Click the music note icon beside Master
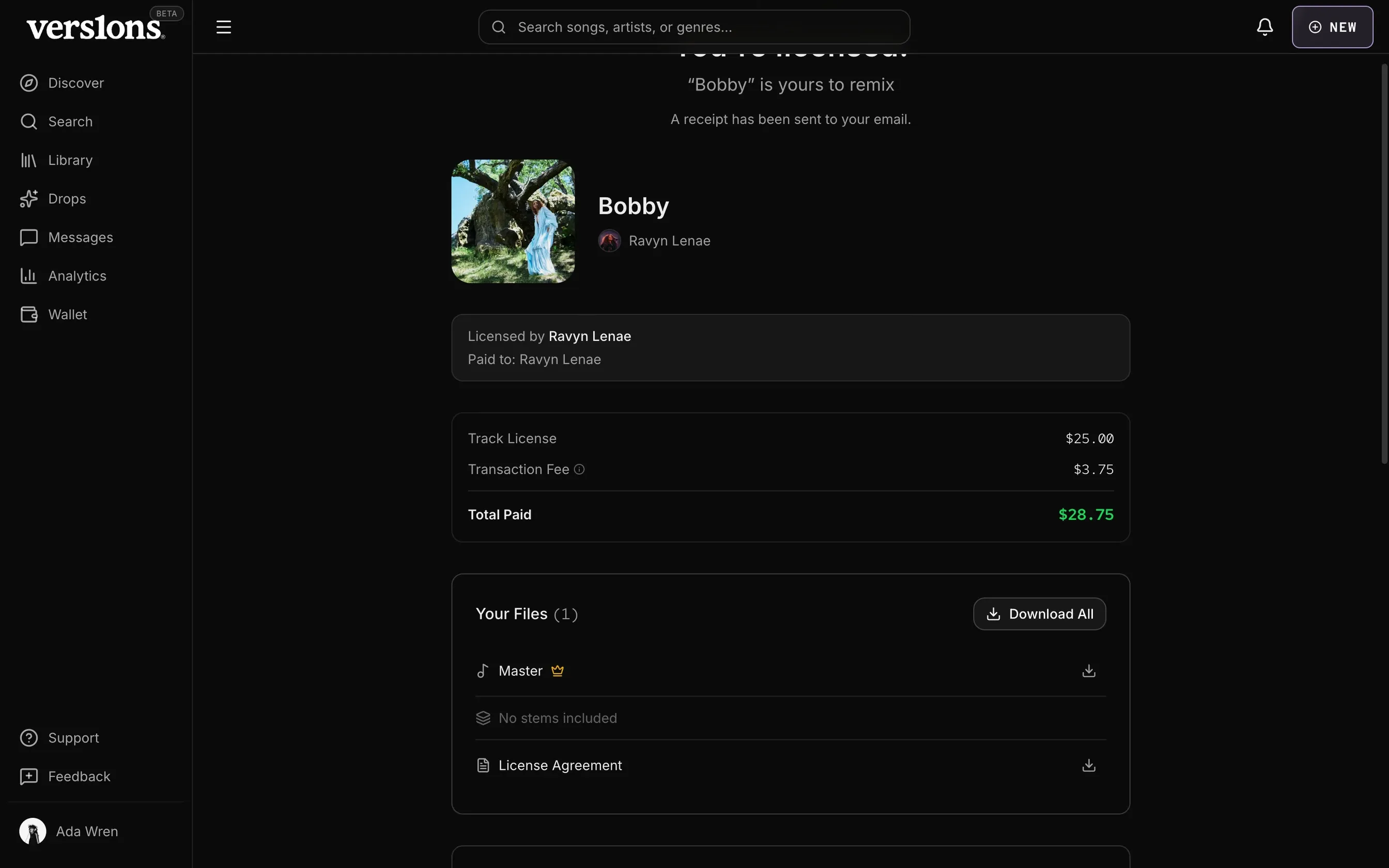Image resolution: width=1389 pixels, height=868 pixels. [483, 671]
